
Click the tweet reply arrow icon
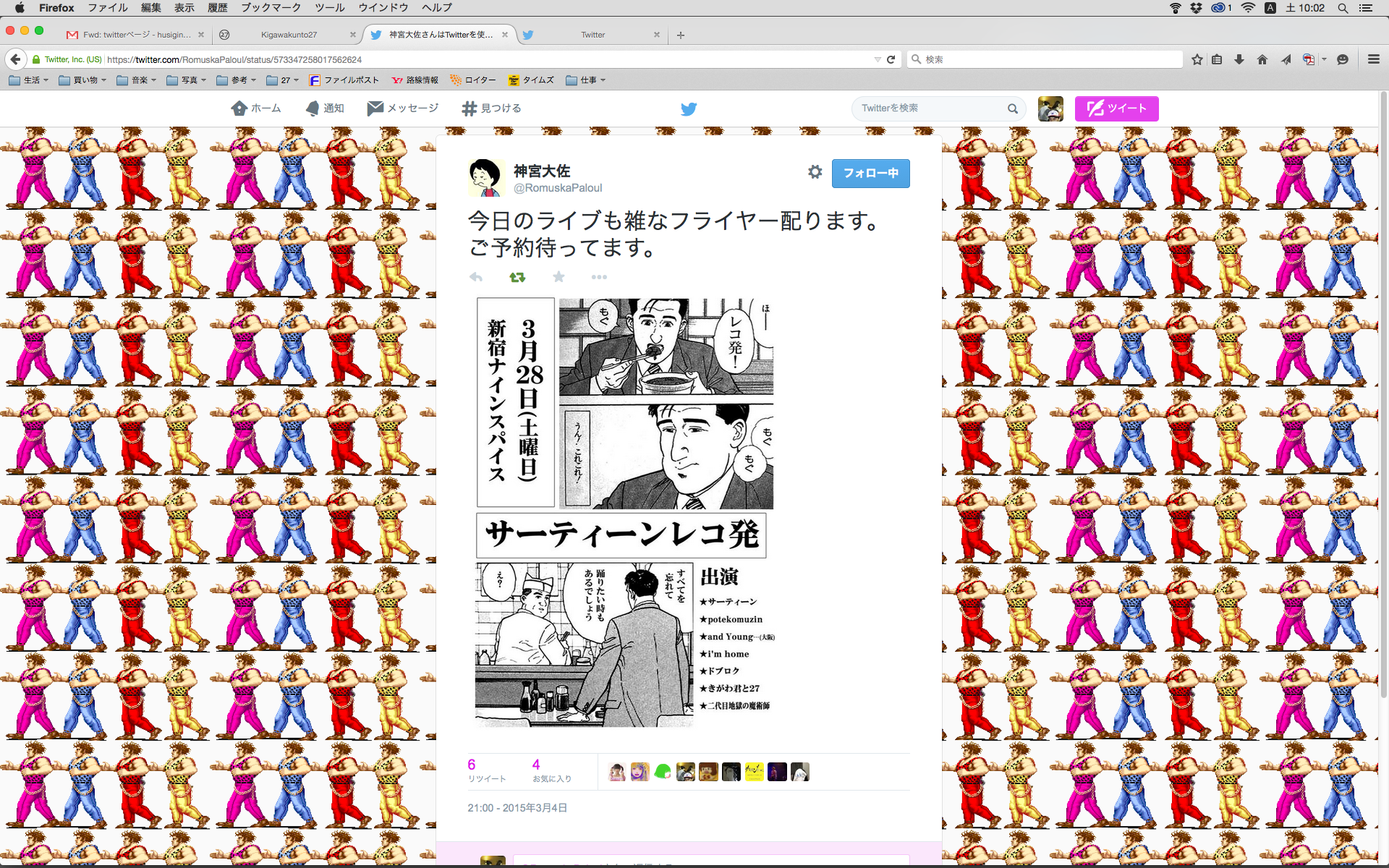click(x=476, y=277)
